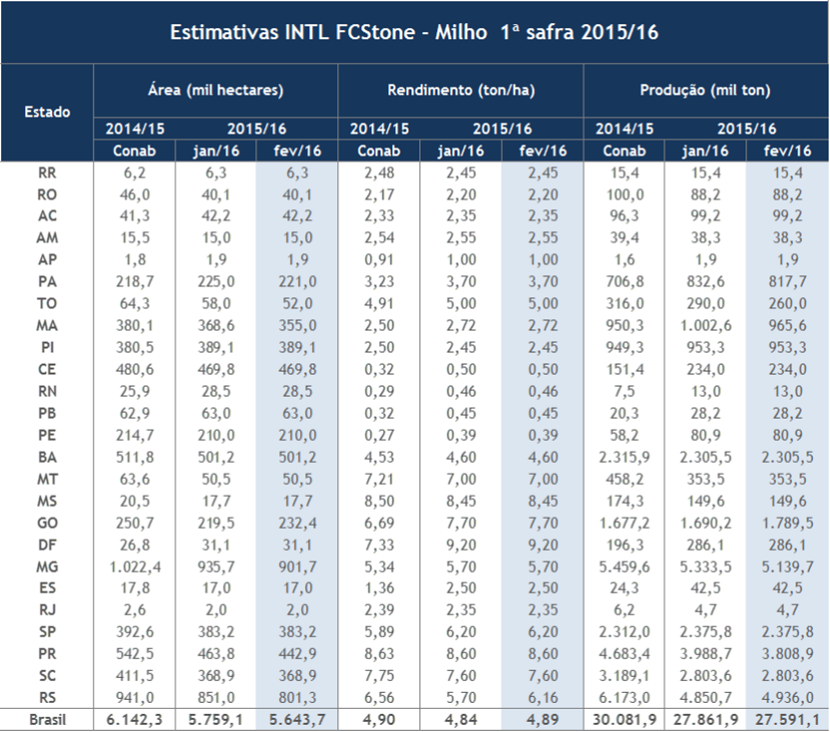Click the Brasil fev/16 production 27.591,1
The height and width of the screenshot is (732, 830).
tap(786, 719)
